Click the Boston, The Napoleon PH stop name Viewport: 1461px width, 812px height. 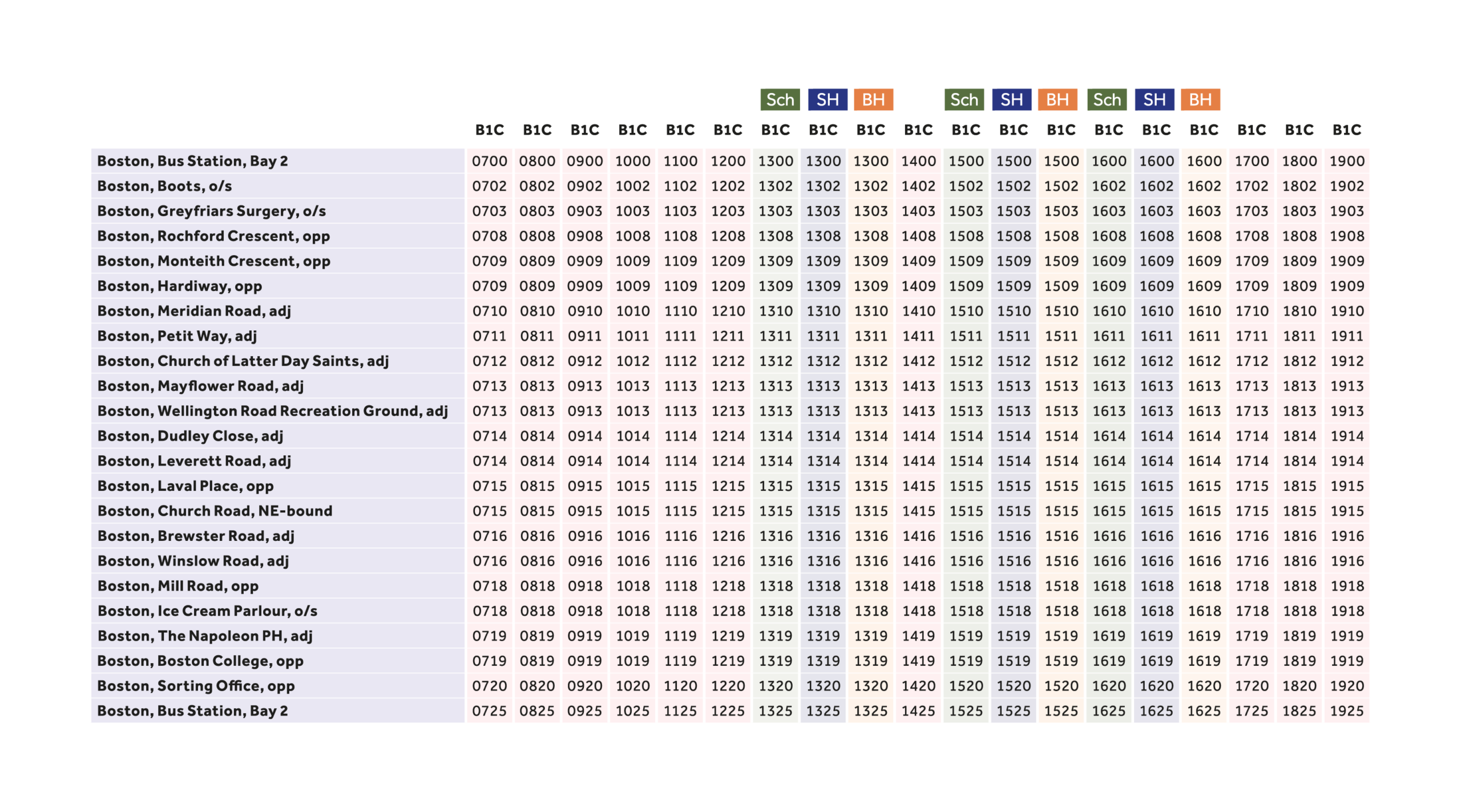[x=205, y=636]
